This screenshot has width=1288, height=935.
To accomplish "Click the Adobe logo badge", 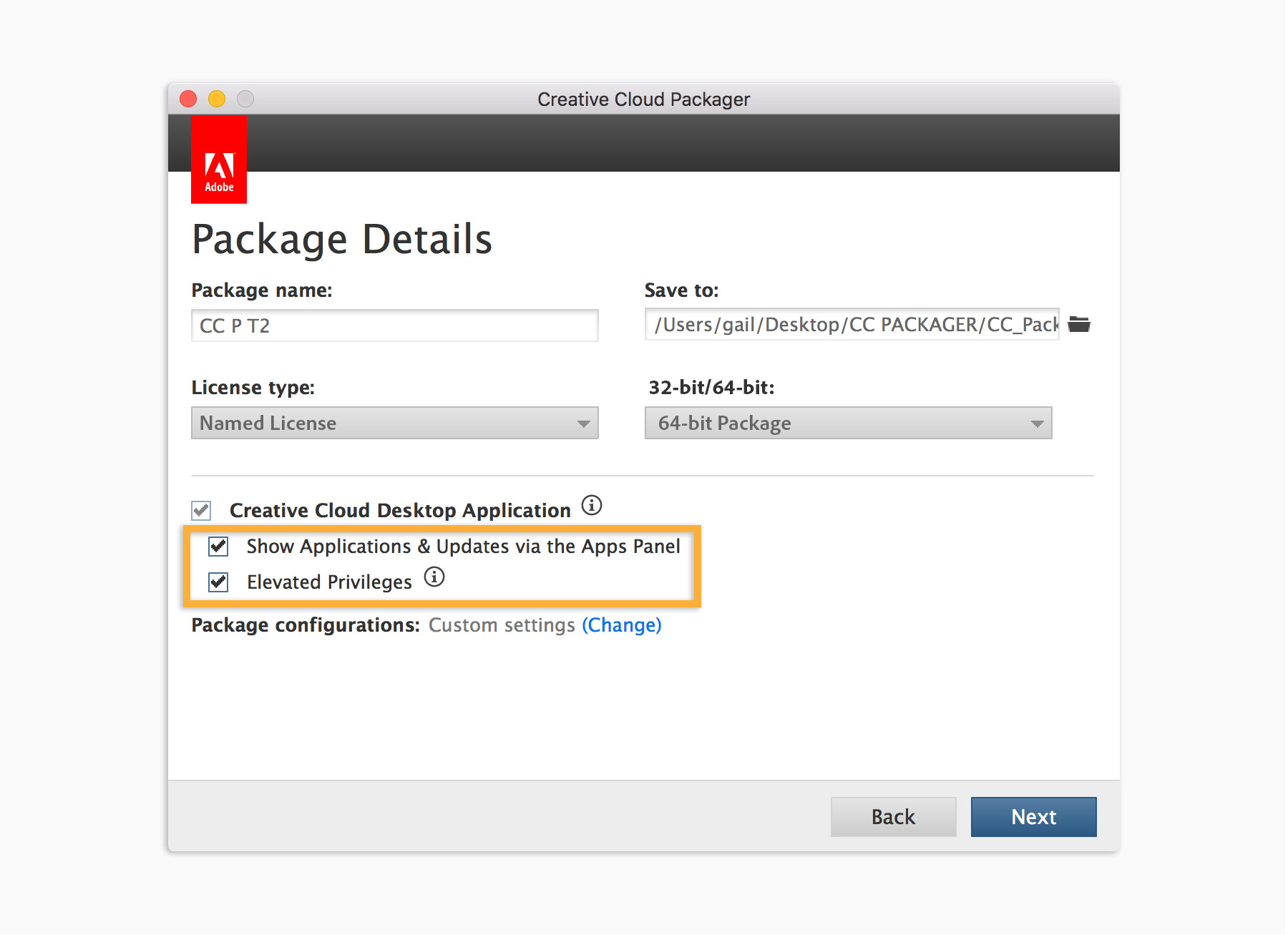I will tap(219, 160).
